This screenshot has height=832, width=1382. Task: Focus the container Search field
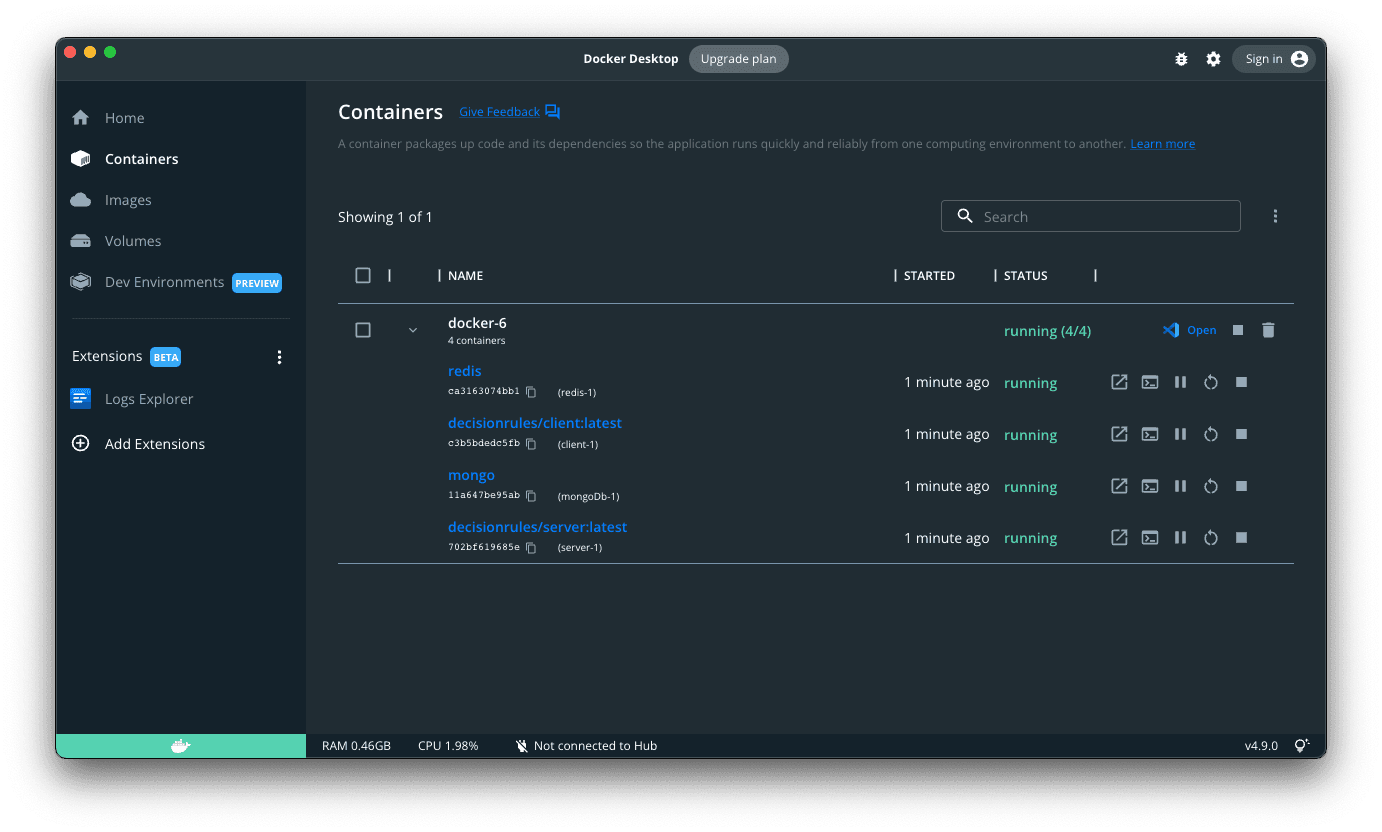[1091, 216]
